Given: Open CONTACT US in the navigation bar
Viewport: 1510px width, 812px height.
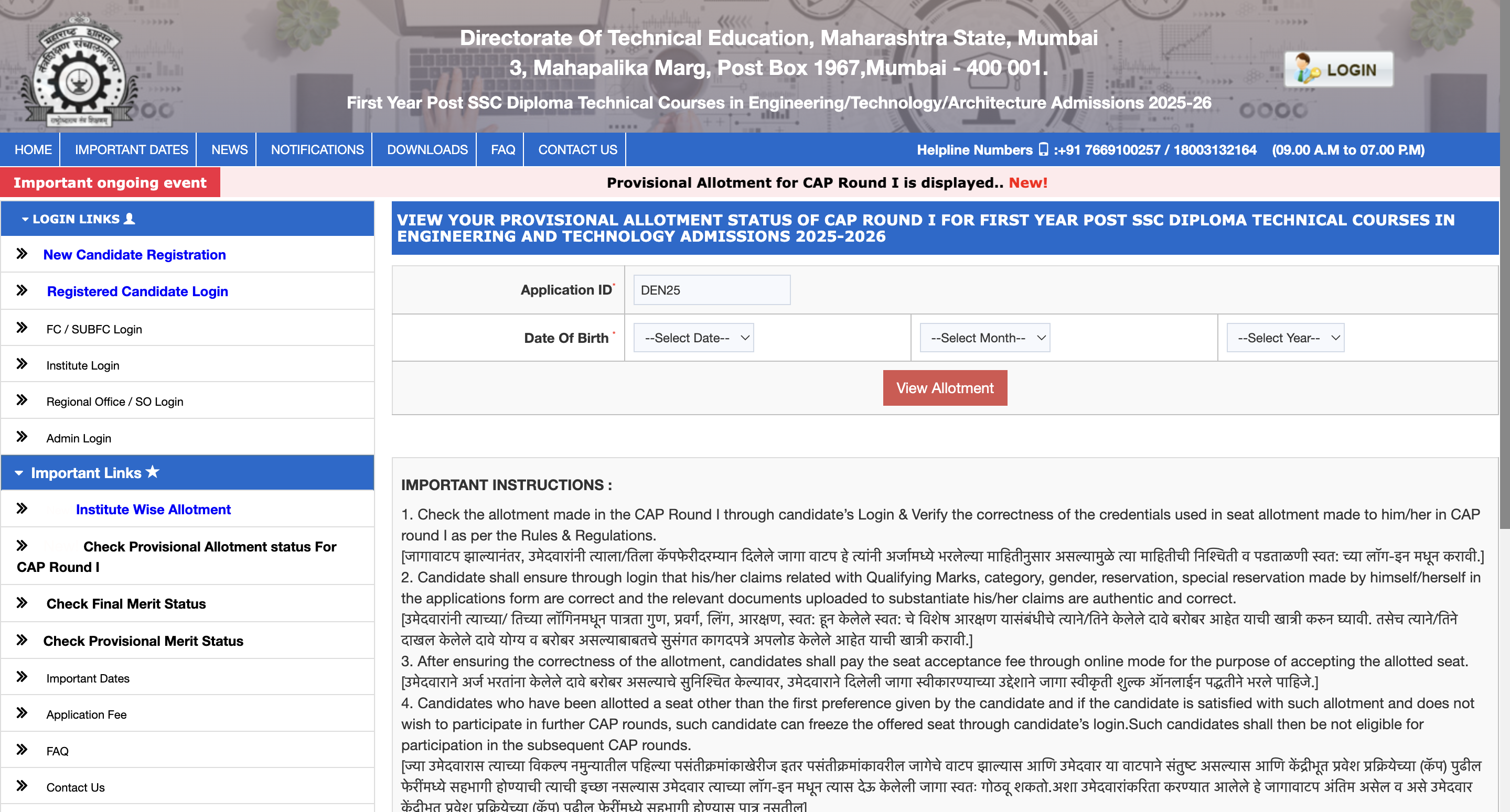Looking at the screenshot, I should 577,149.
